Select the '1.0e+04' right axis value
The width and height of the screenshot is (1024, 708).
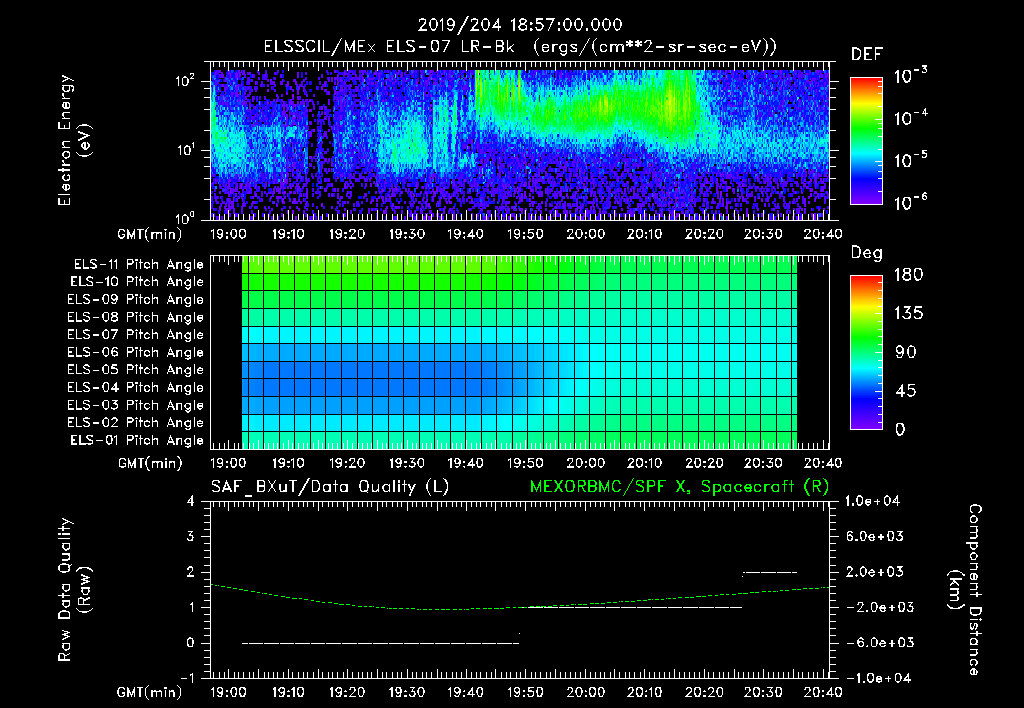[872, 502]
